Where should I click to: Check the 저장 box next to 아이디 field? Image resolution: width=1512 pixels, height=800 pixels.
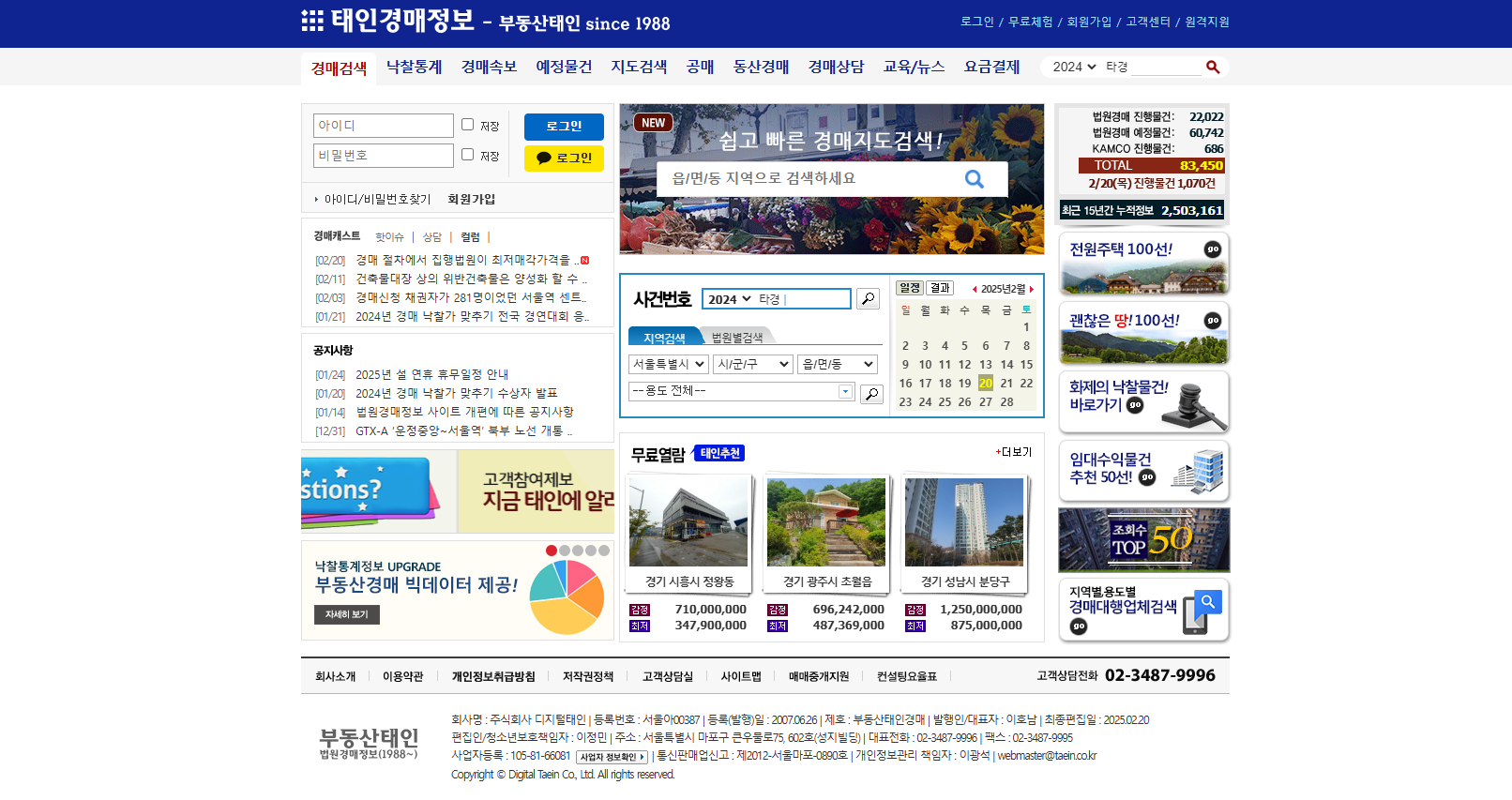pyautogui.click(x=467, y=125)
